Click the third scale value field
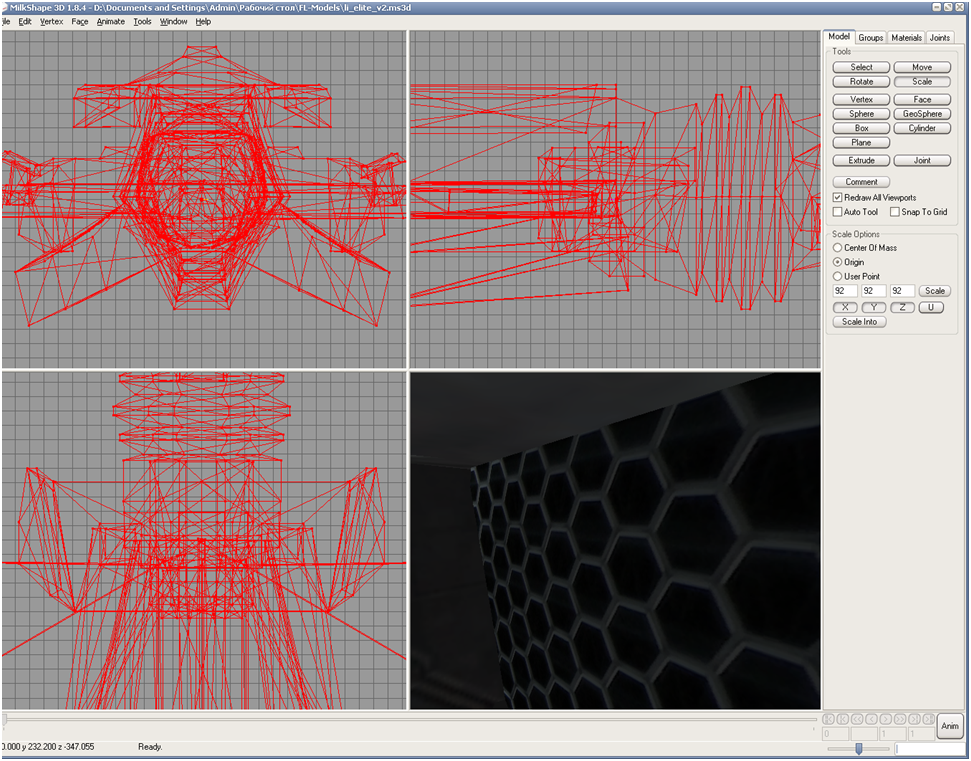 pyautogui.click(x=902, y=290)
